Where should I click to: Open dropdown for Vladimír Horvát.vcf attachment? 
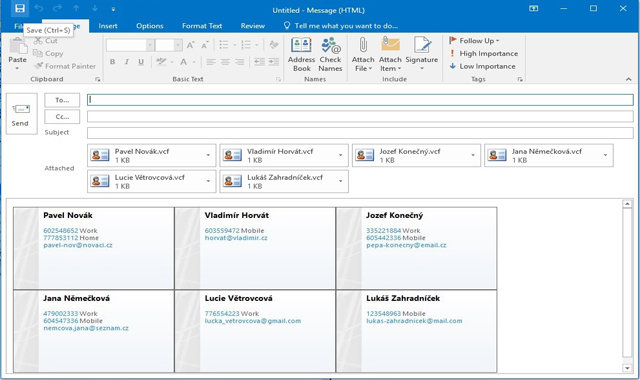point(340,155)
